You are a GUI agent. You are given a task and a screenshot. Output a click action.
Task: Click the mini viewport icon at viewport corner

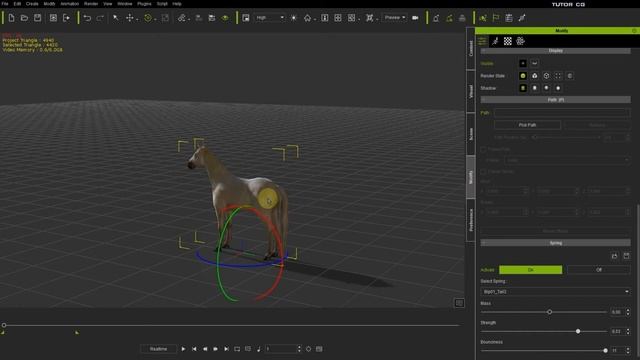pos(459,303)
